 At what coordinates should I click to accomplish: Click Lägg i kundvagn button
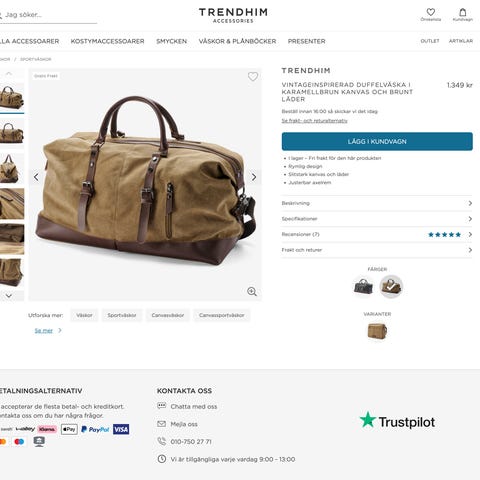pyautogui.click(x=377, y=141)
